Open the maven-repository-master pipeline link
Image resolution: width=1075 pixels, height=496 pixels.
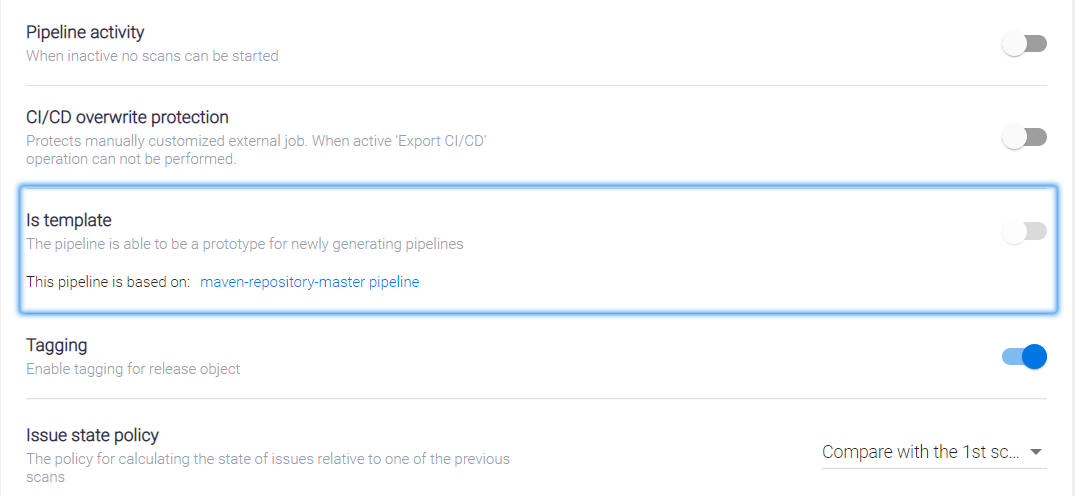310,282
